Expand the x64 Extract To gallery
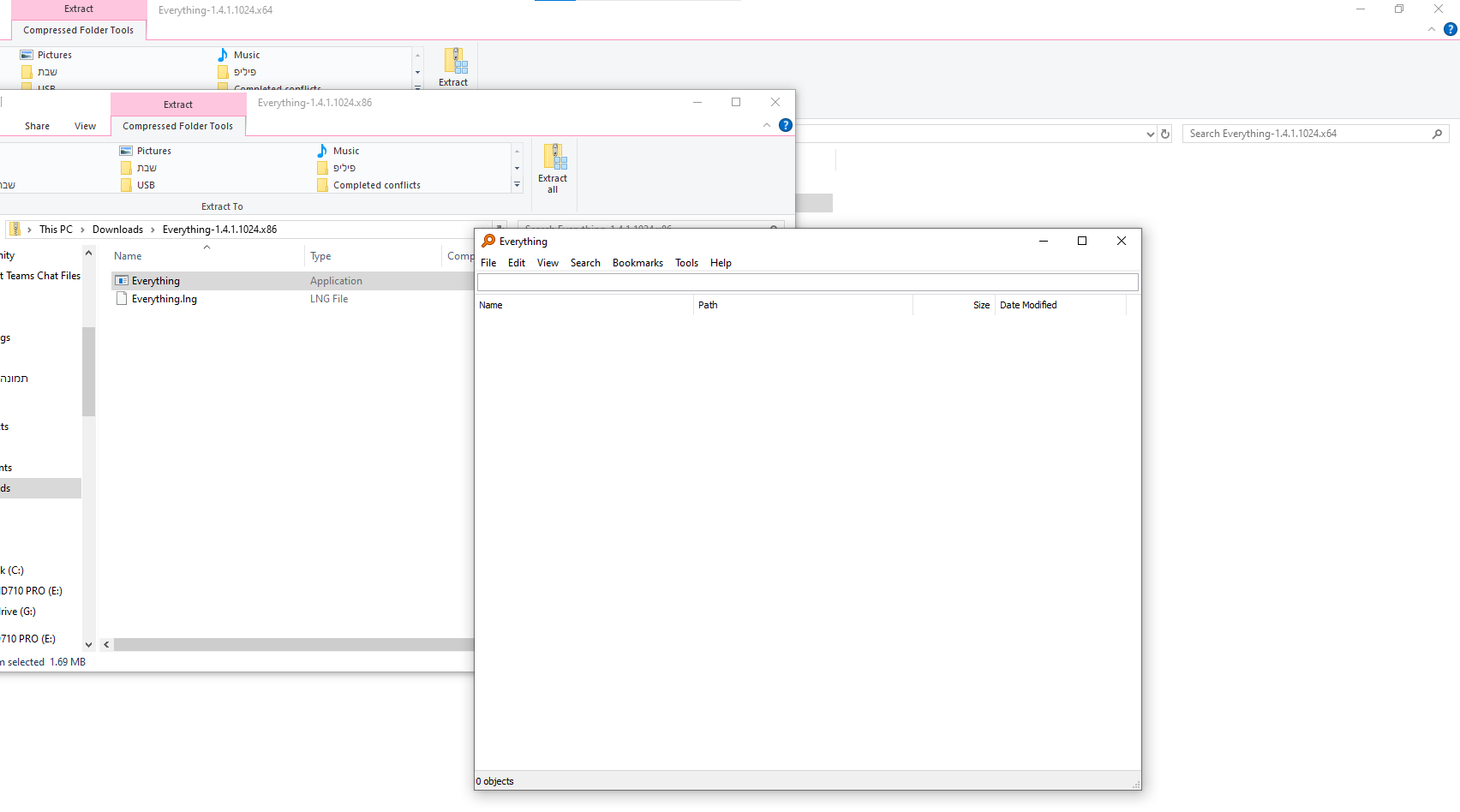The width and height of the screenshot is (1460, 812). tap(417, 87)
